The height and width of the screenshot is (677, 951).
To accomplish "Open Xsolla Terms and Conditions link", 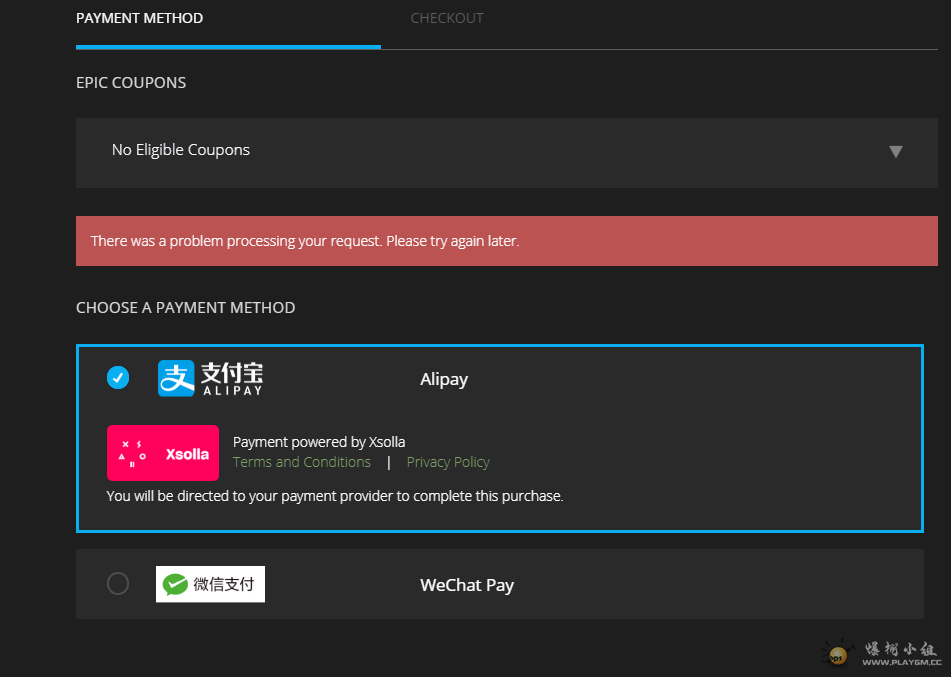I will (302, 462).
